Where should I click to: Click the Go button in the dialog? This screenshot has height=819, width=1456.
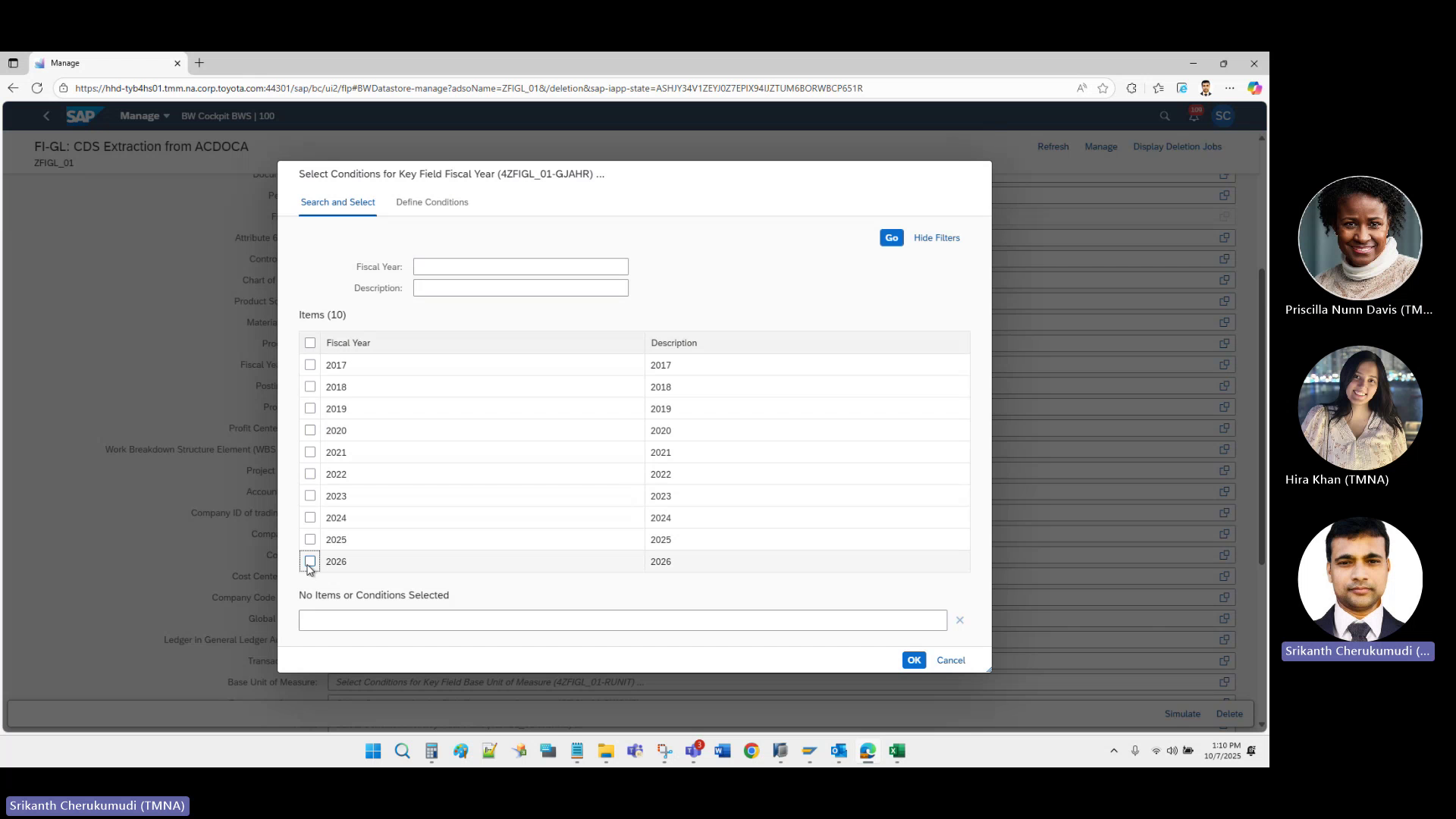[891, 237]
